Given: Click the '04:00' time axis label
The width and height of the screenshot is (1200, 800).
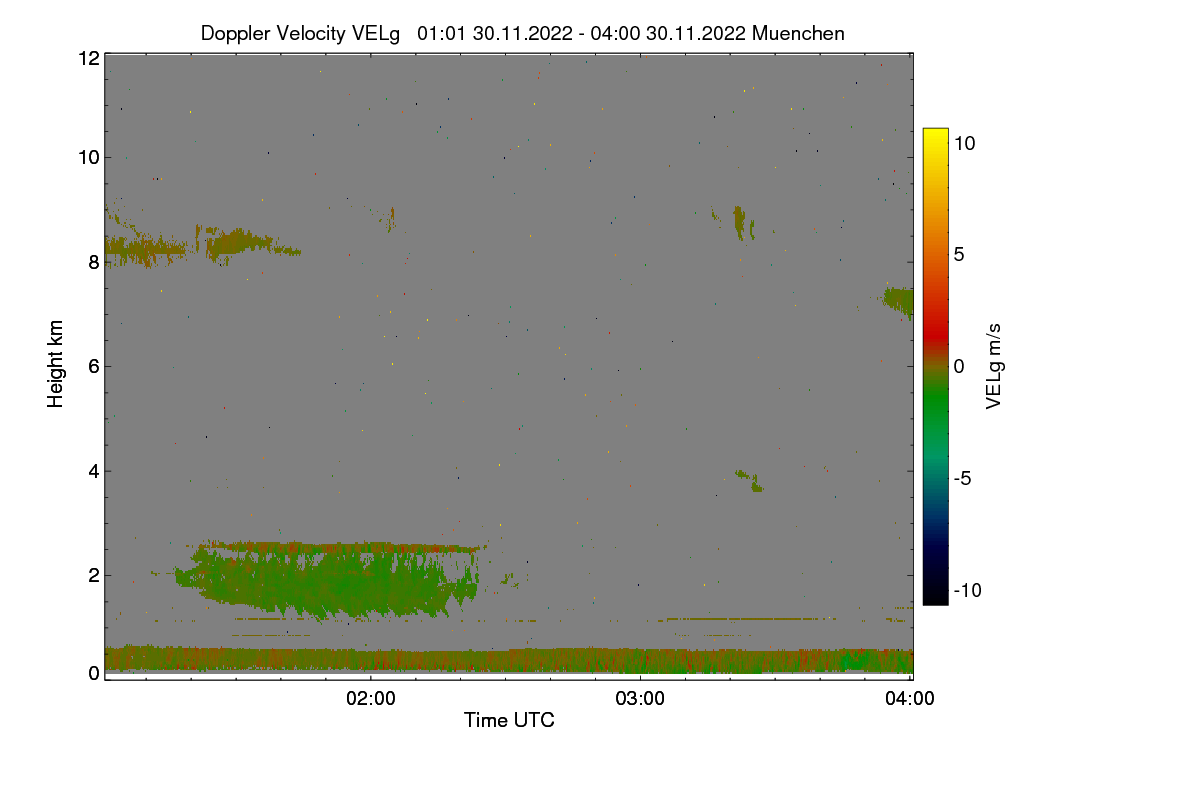Looking at the screenshot, I should pyautogui.click(x=911, y=698).
